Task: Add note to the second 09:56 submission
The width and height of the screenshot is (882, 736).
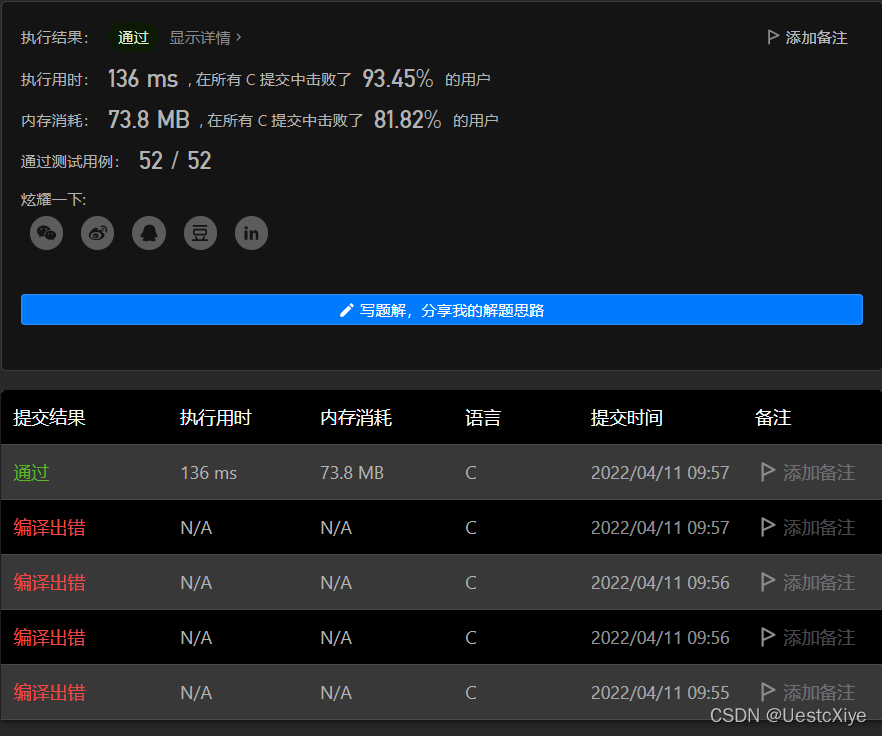Action: pyautogui.click(x=808, y=637)
